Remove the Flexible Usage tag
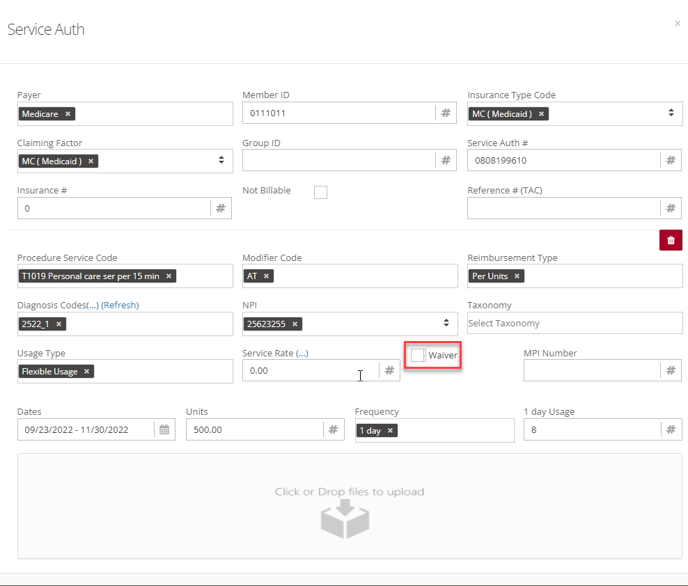688x586 pixels. [x=86, y=372]
